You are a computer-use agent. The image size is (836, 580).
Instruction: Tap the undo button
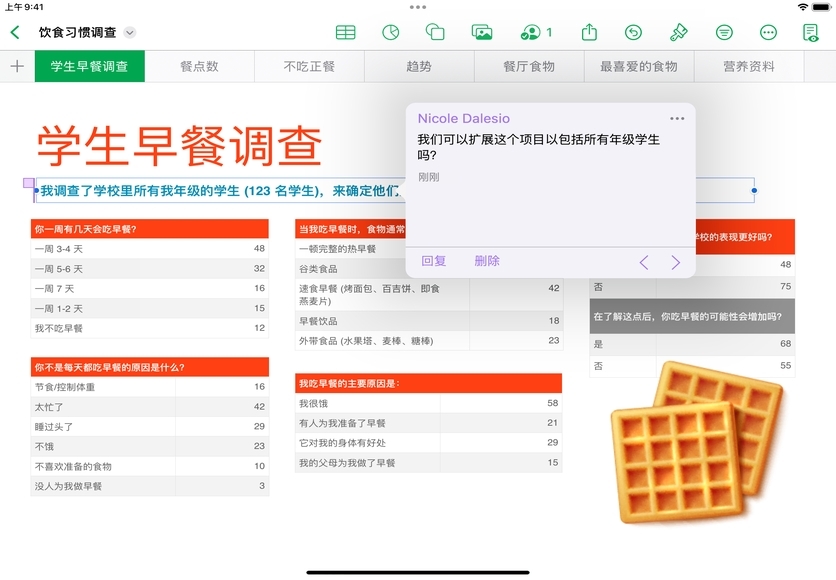click(633, 32)
